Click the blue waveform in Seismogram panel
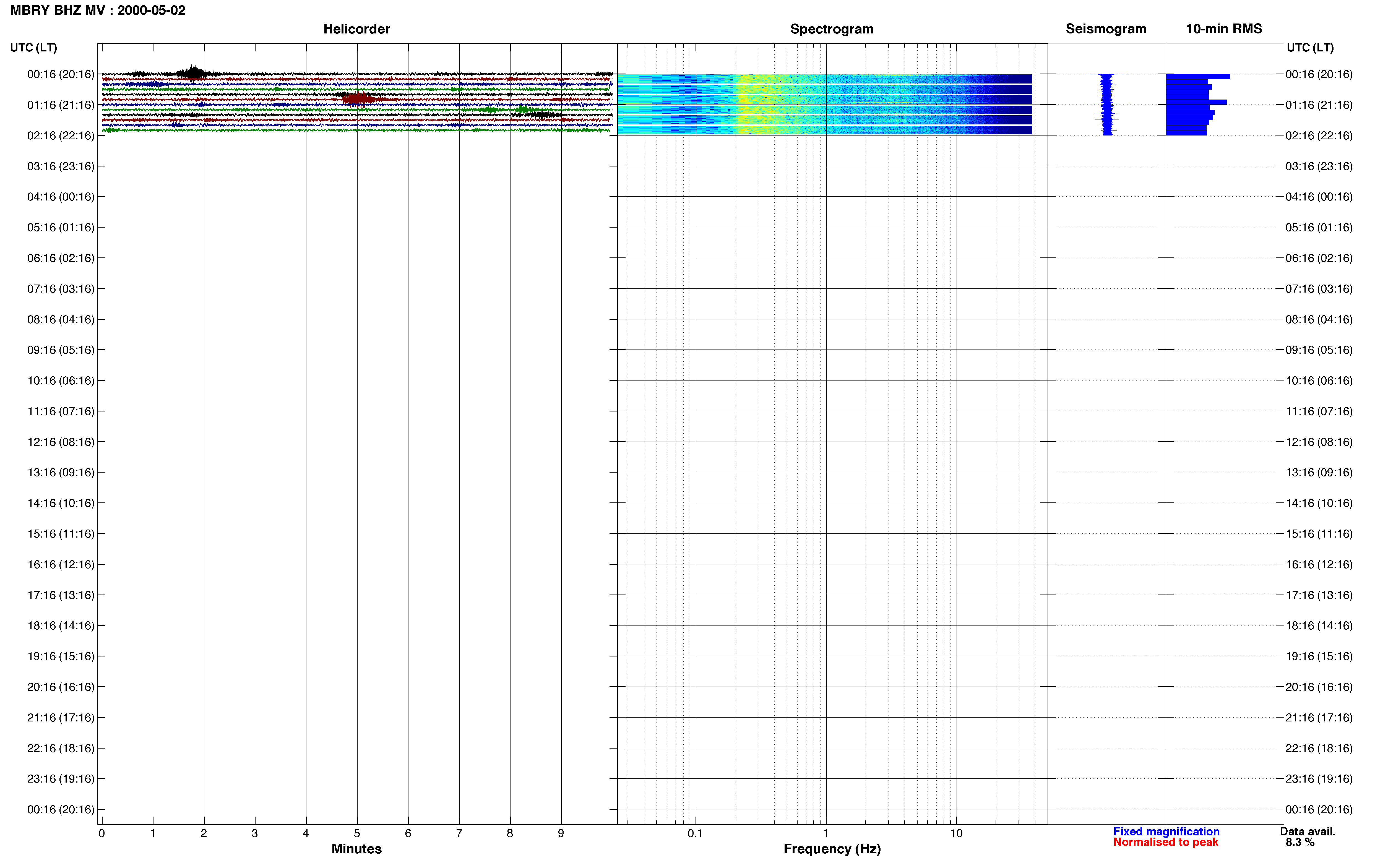This screenshot has height=868, width=1388. click(x=1107, y=104)
